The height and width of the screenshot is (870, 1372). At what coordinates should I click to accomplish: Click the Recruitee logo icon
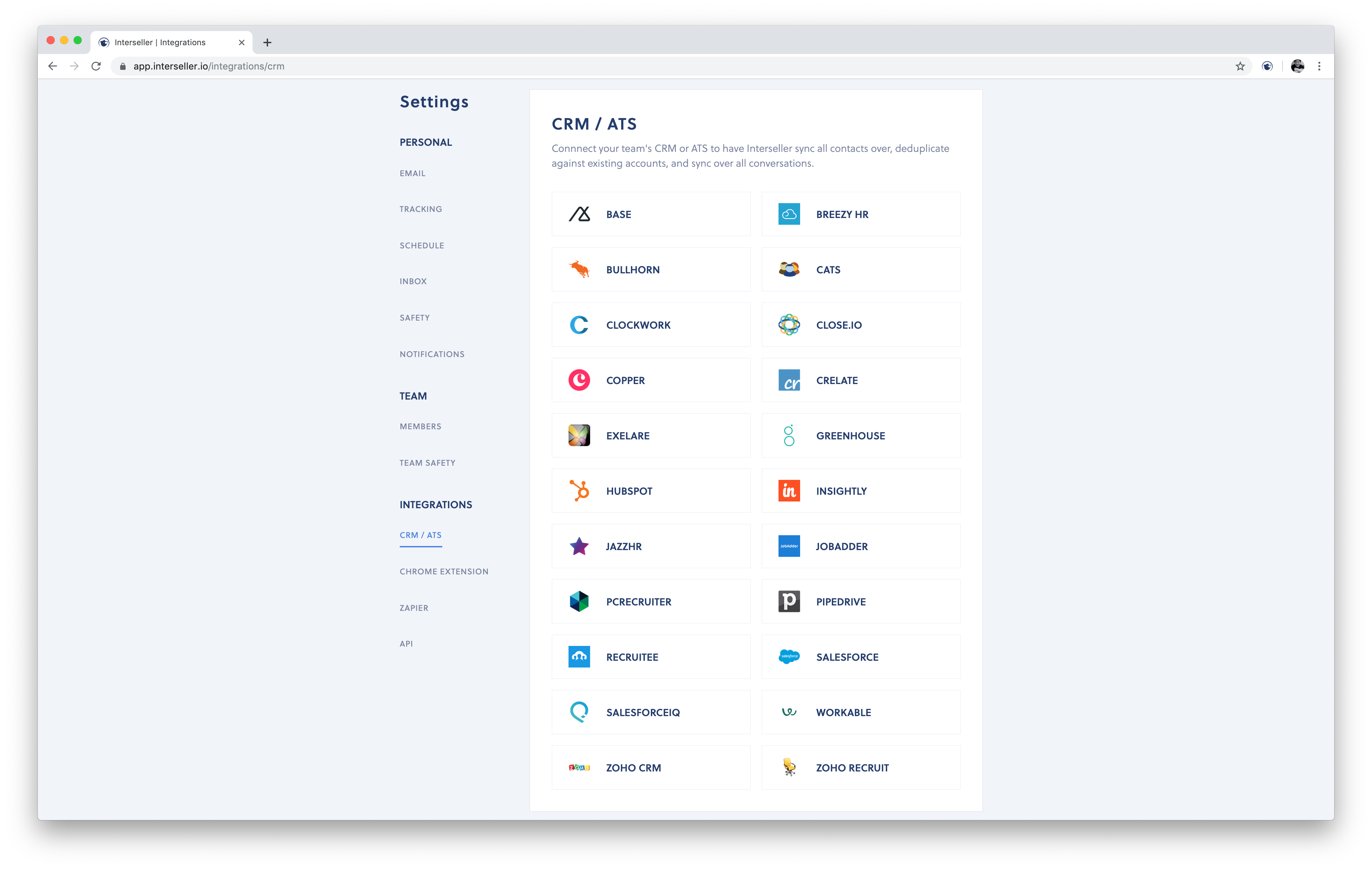coord(579,656)
